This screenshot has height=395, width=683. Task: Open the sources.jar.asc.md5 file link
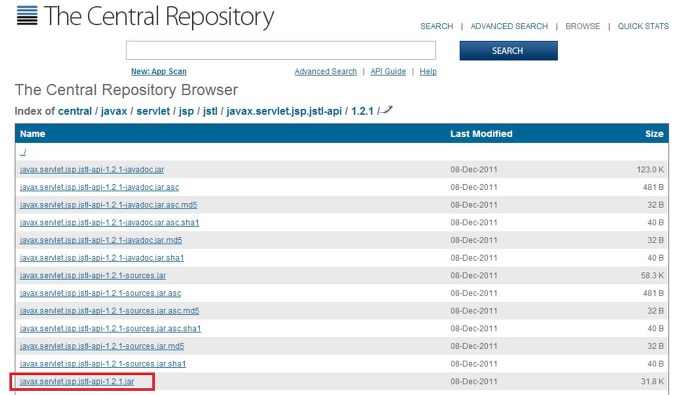[109, 311]
